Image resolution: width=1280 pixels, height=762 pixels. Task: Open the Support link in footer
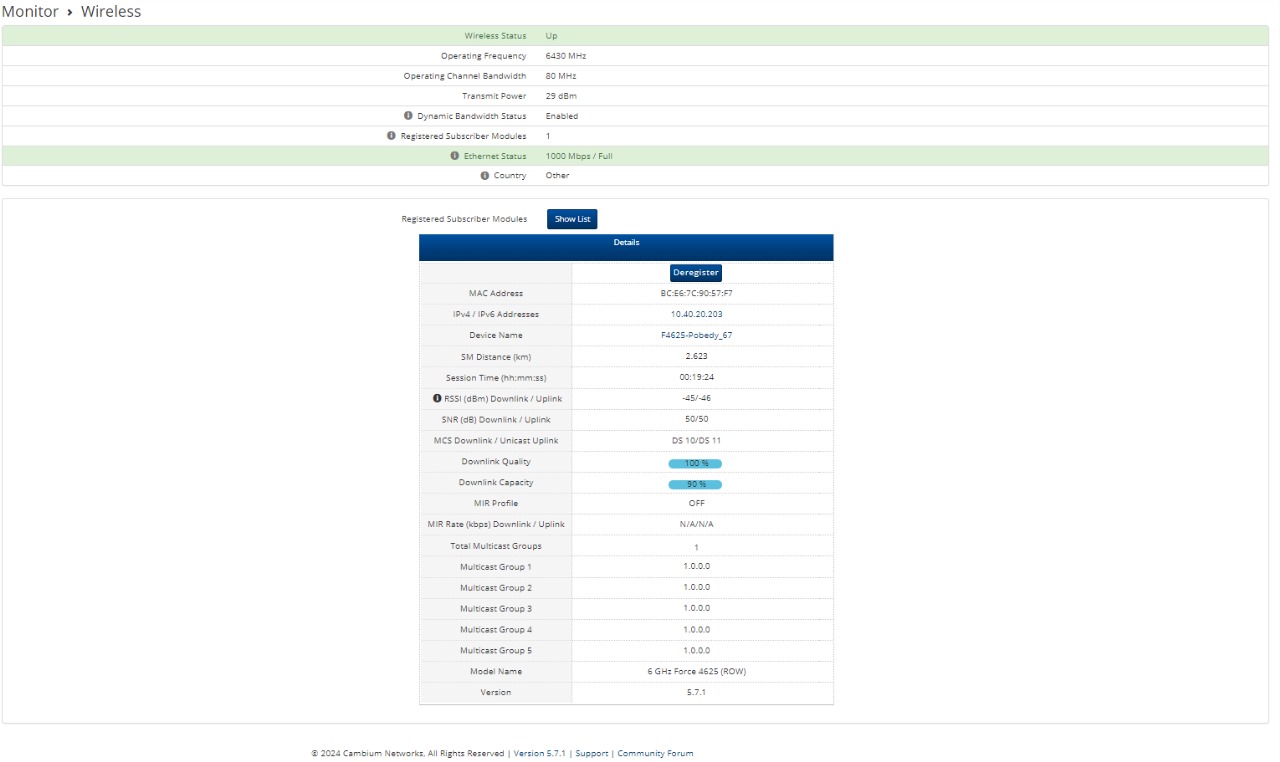click(x=592, y=753)
